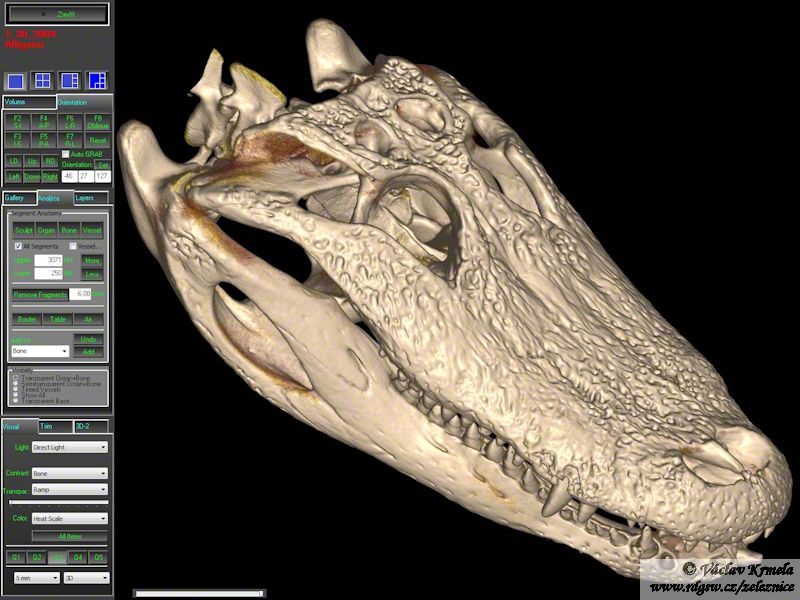
Task: Click the upper threshold field 3071
Action: pos(48,260)
